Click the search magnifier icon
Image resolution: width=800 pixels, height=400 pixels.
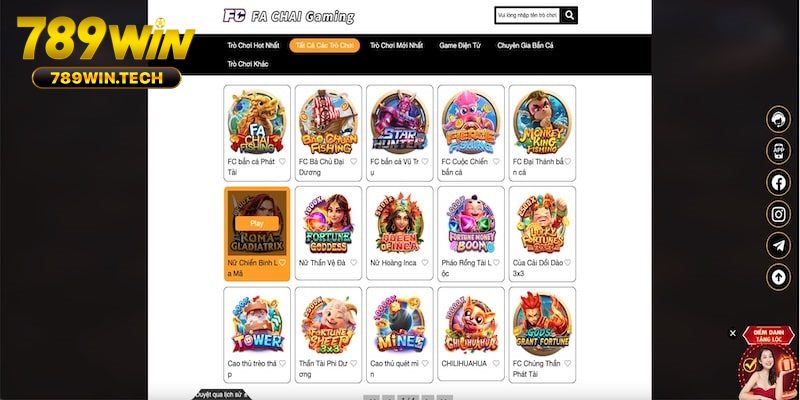point(569,16)
